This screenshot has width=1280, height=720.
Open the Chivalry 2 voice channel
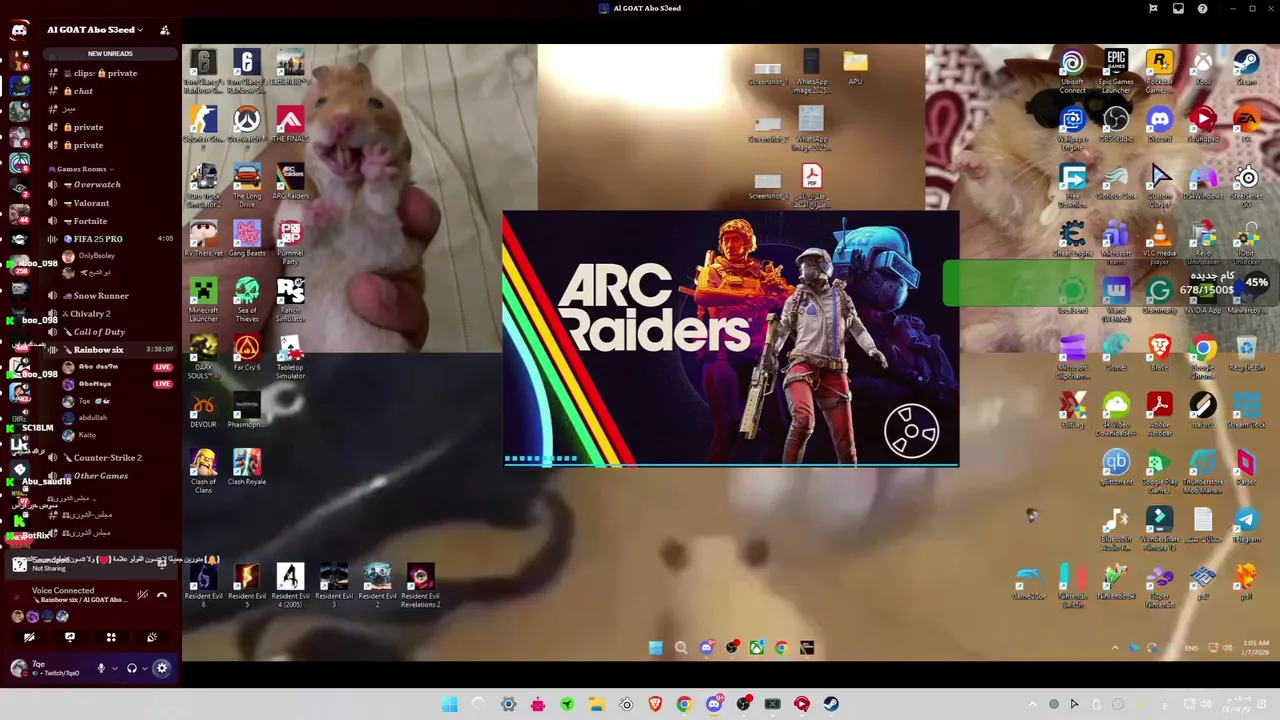(109, 314)
